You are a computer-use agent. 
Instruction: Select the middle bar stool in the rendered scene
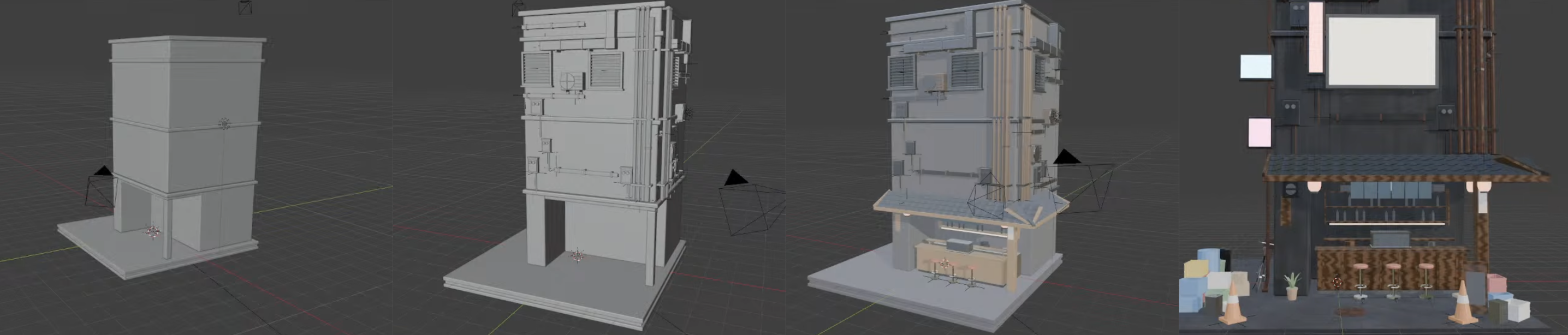[x=1393, y=280]
